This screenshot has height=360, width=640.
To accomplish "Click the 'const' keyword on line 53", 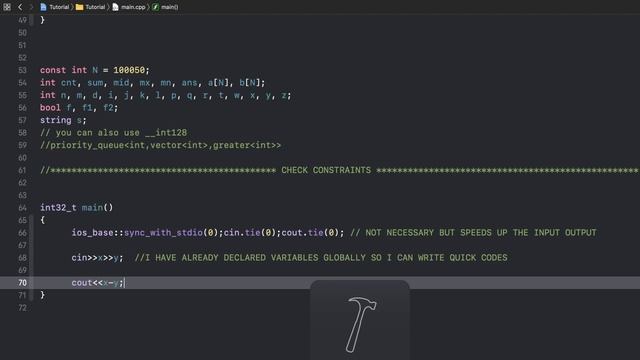I will pos(53,70).
